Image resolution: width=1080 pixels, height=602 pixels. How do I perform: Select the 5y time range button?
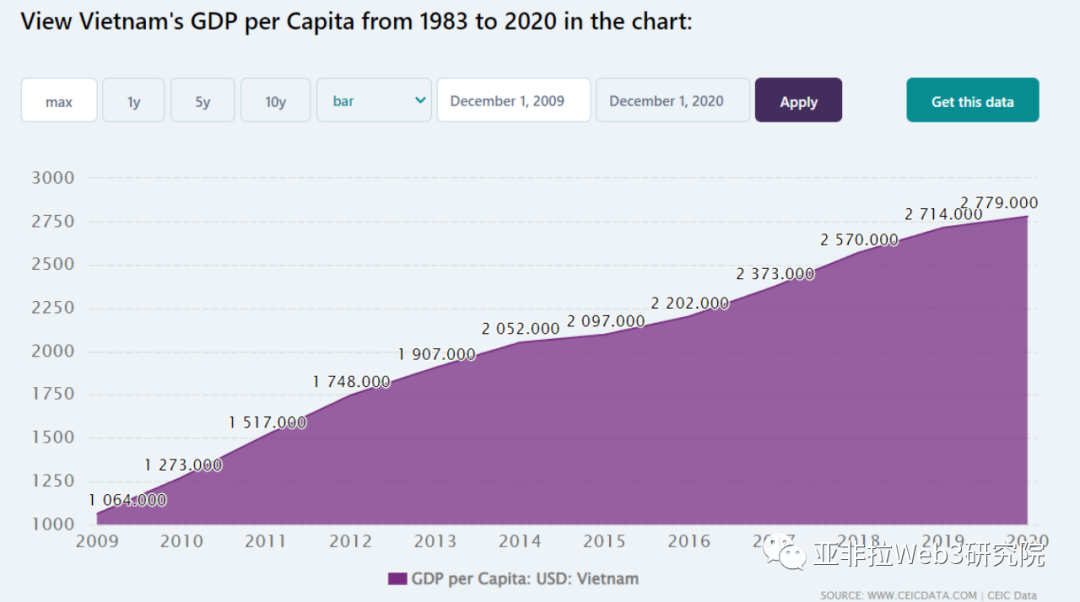[x=202, y=101]
